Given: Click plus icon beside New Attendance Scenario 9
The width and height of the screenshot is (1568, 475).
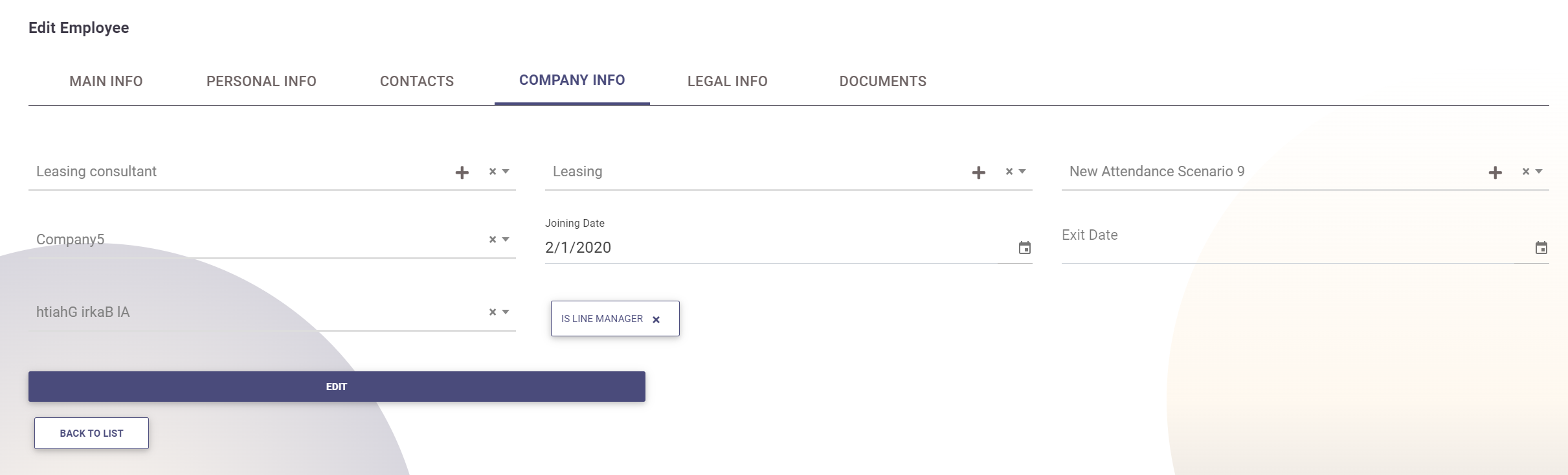Looking at the screenshot, I should tap(1495, 172).
